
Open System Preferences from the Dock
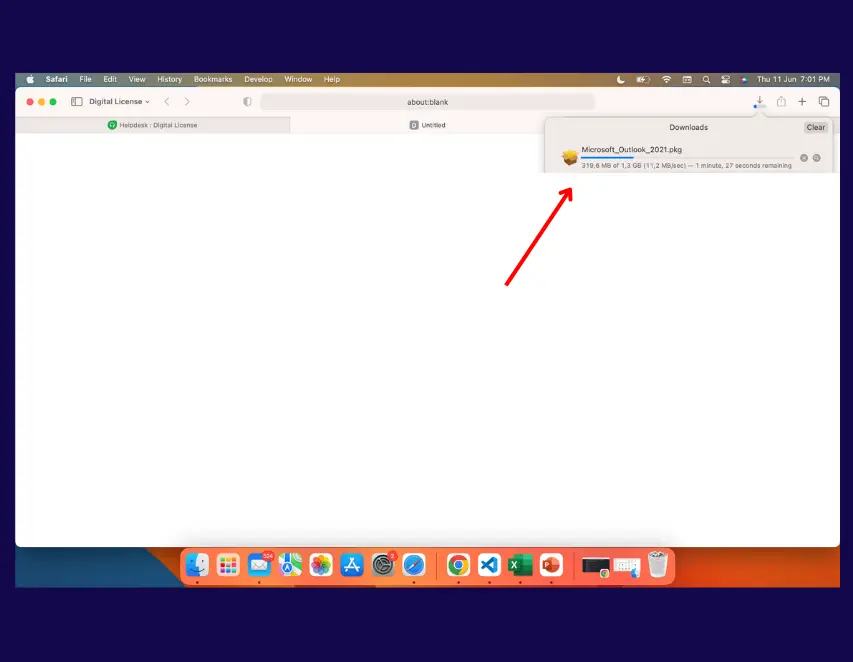click(x=383, y=566)
